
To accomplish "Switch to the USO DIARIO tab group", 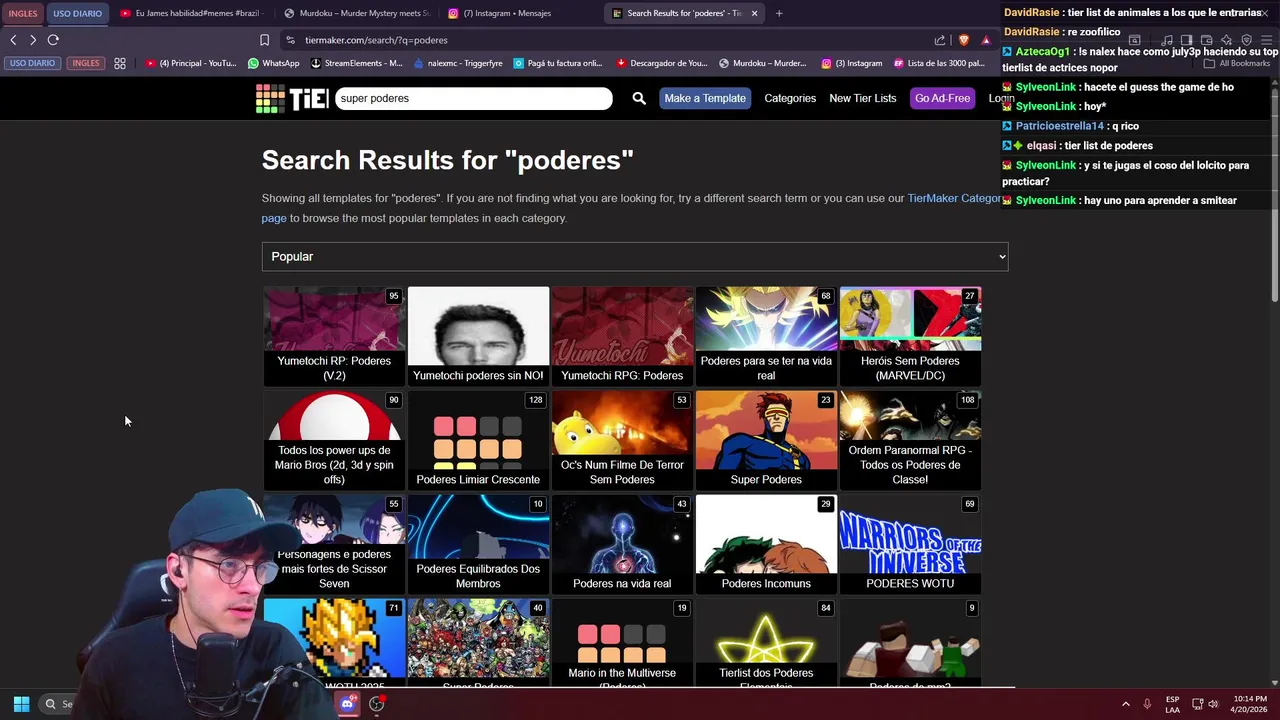I will coord(77,13).
